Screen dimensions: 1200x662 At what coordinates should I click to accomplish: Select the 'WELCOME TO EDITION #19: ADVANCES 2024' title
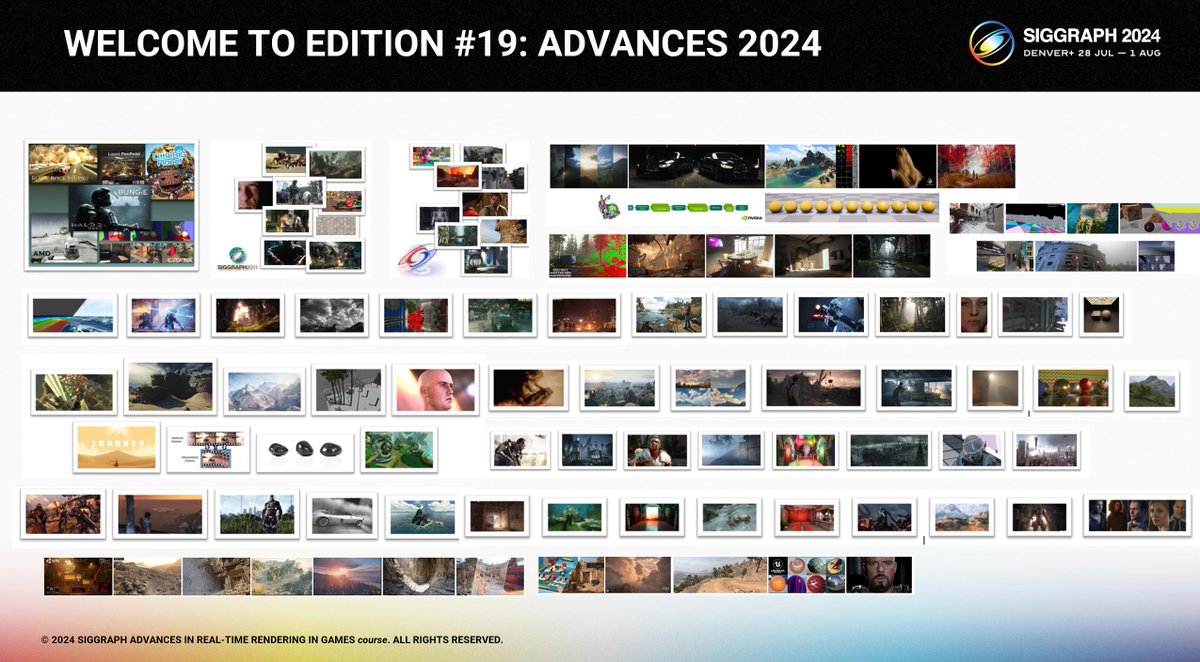[443, 43]
